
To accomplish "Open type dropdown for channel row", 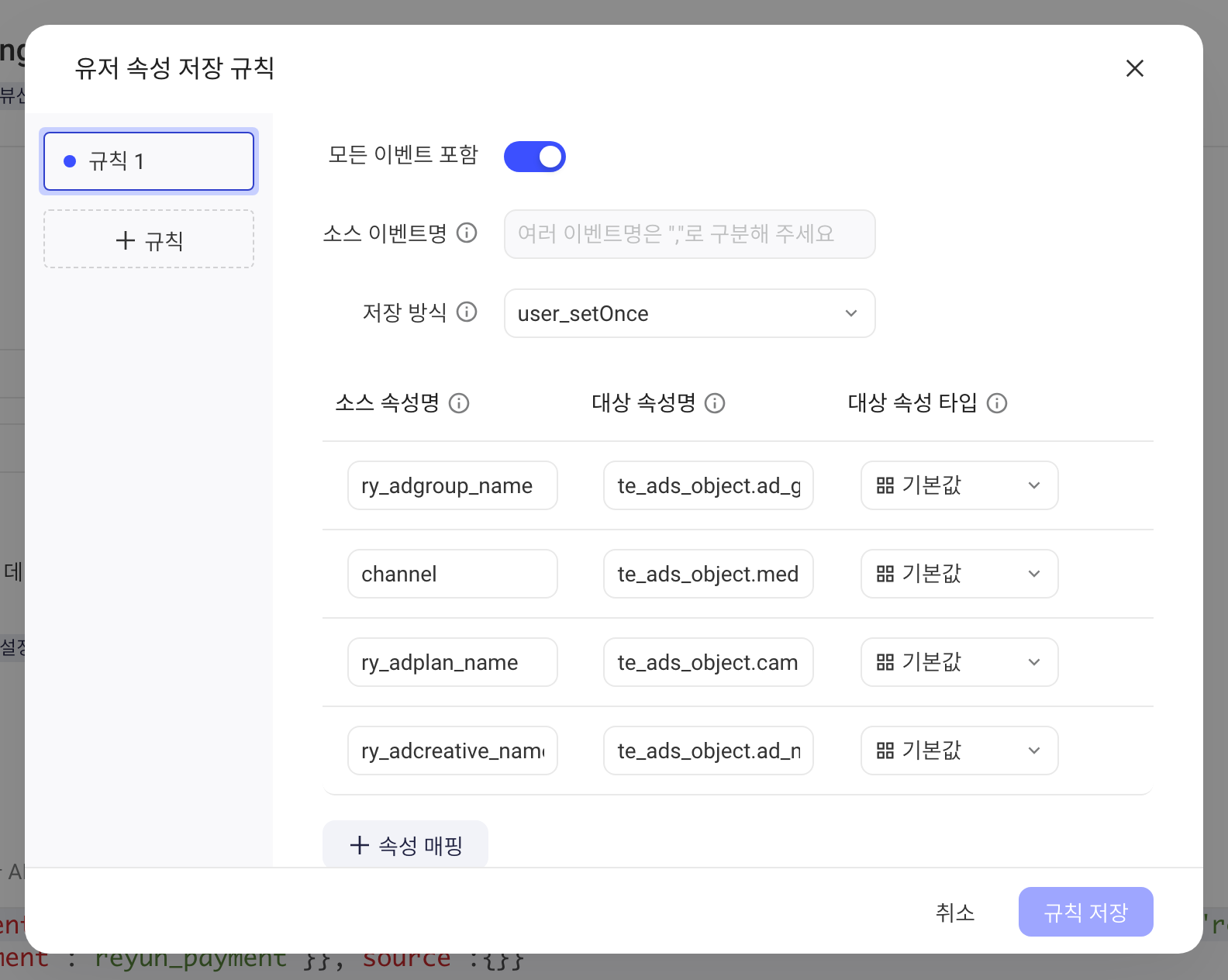I will click(960, 574).
